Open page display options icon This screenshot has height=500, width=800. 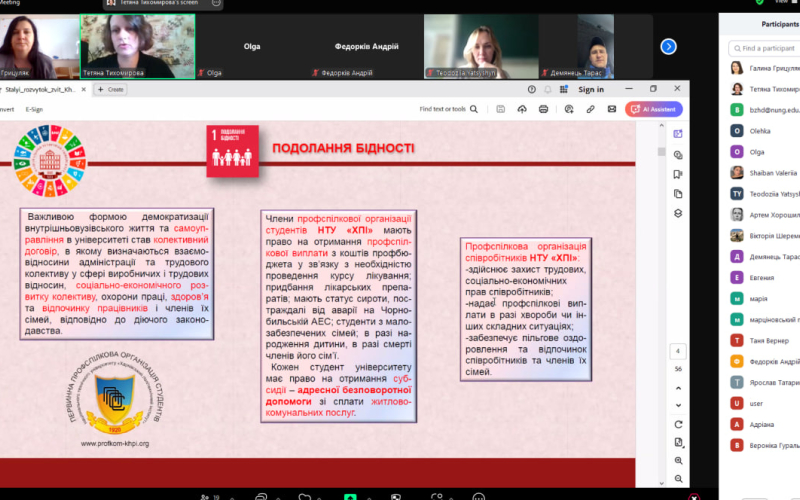pos(678,442)
